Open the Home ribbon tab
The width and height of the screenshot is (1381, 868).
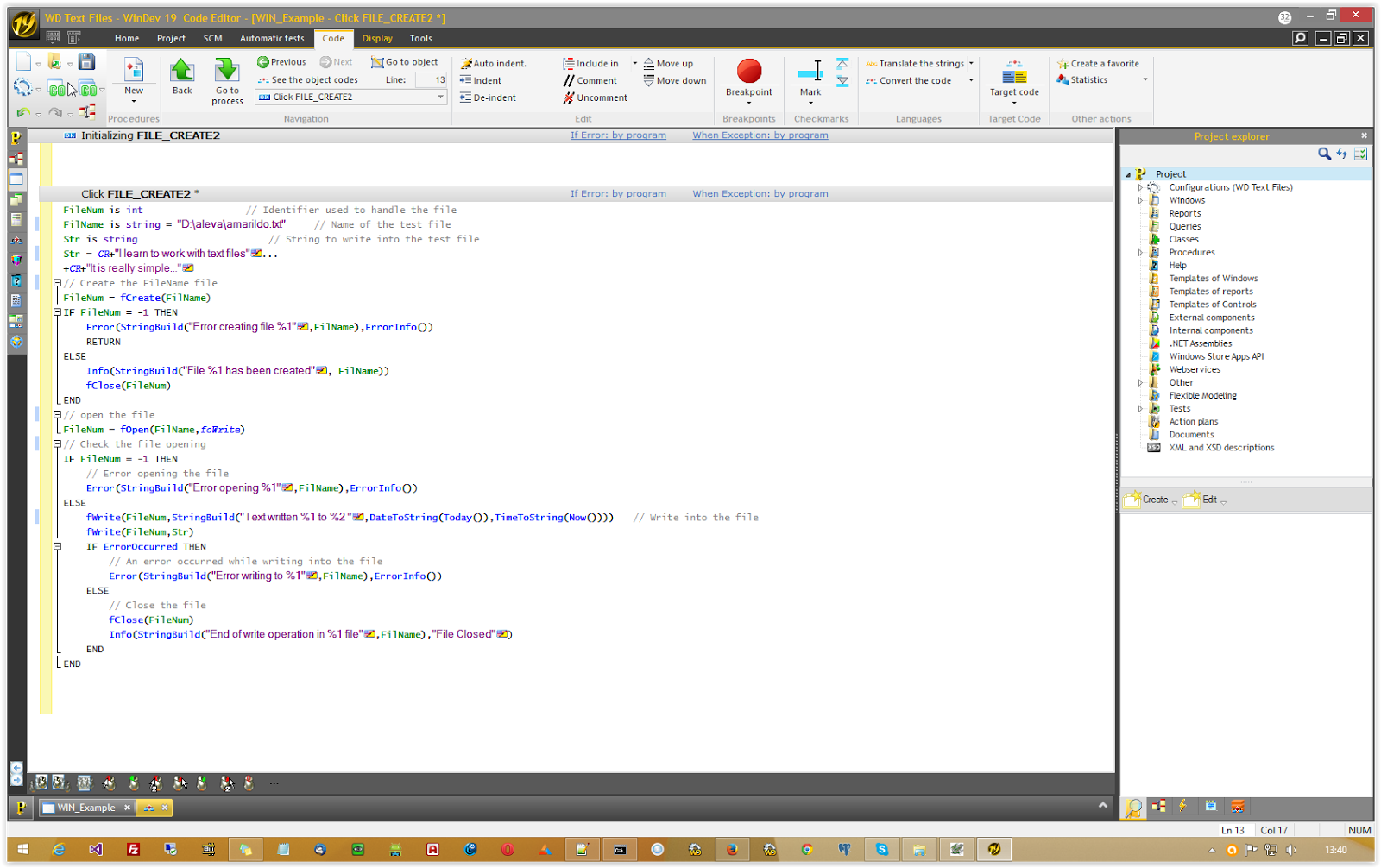pyautogui.click(x=127, y=38)
